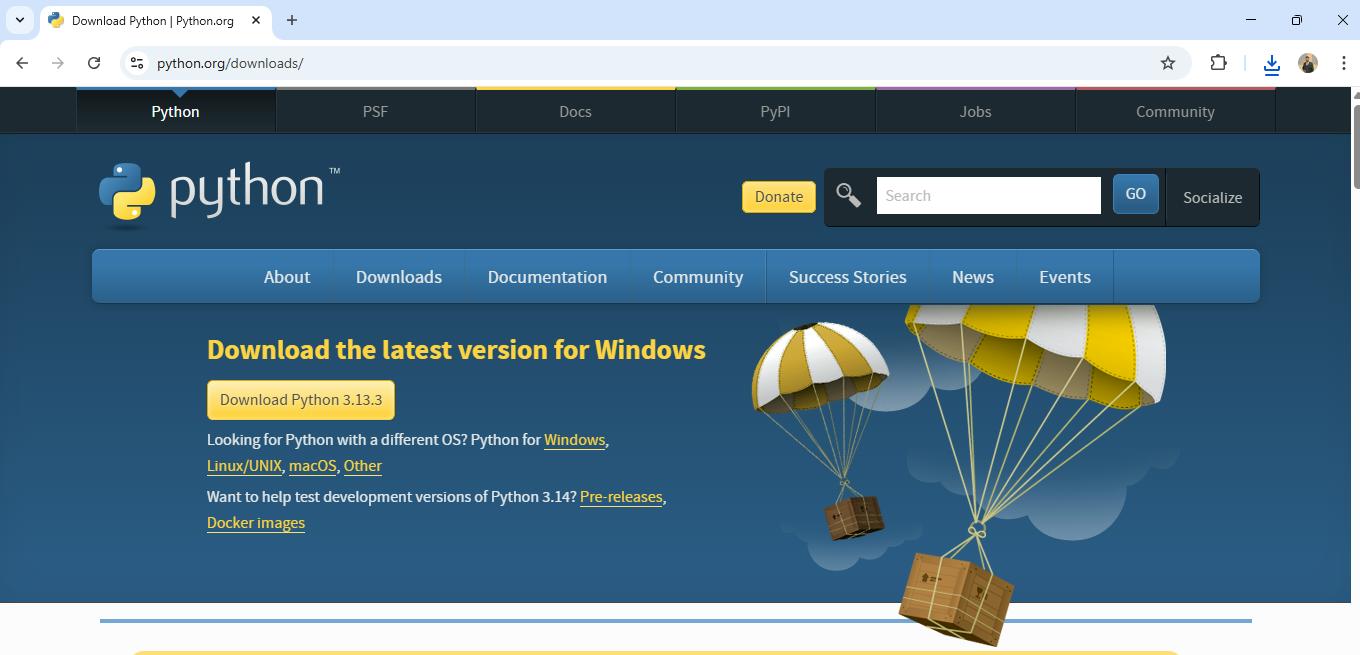Bookmark this page with star icon

pos(1167,63)
